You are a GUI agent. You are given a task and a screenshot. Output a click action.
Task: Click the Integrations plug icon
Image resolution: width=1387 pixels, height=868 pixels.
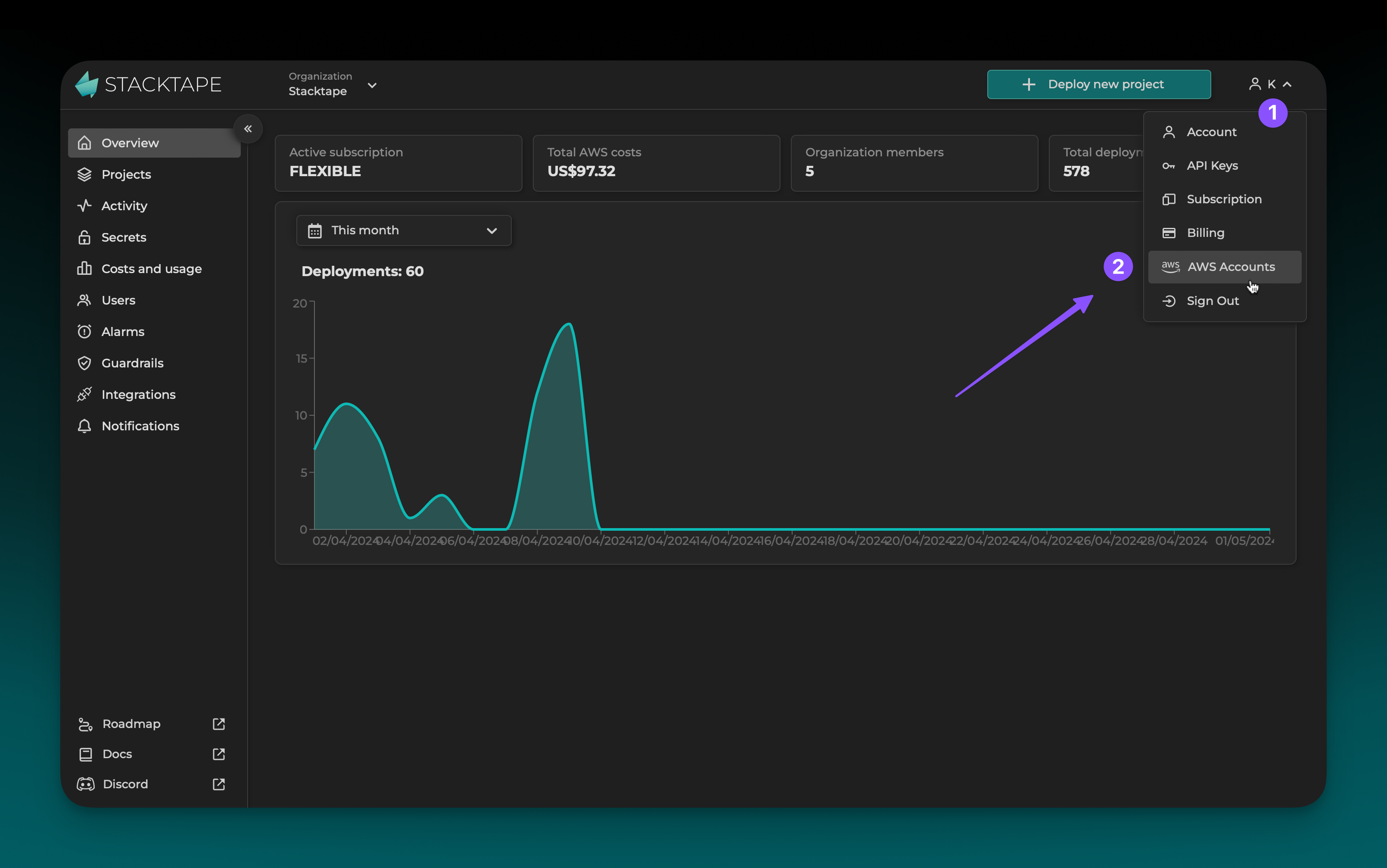click(84, 395)
